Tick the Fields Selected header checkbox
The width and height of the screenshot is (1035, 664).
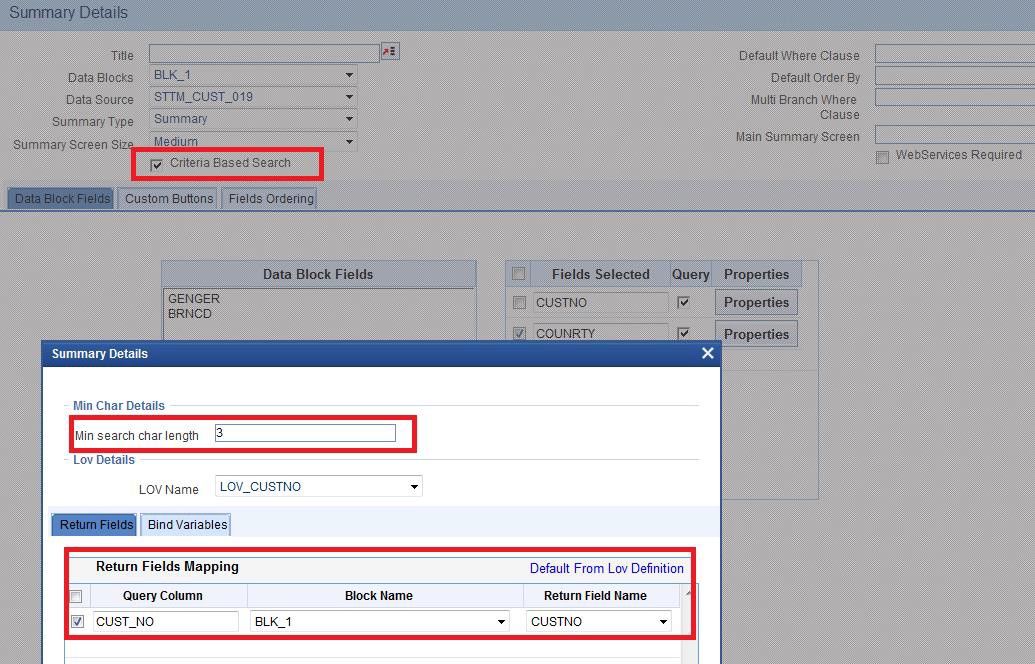pos(519,273)
